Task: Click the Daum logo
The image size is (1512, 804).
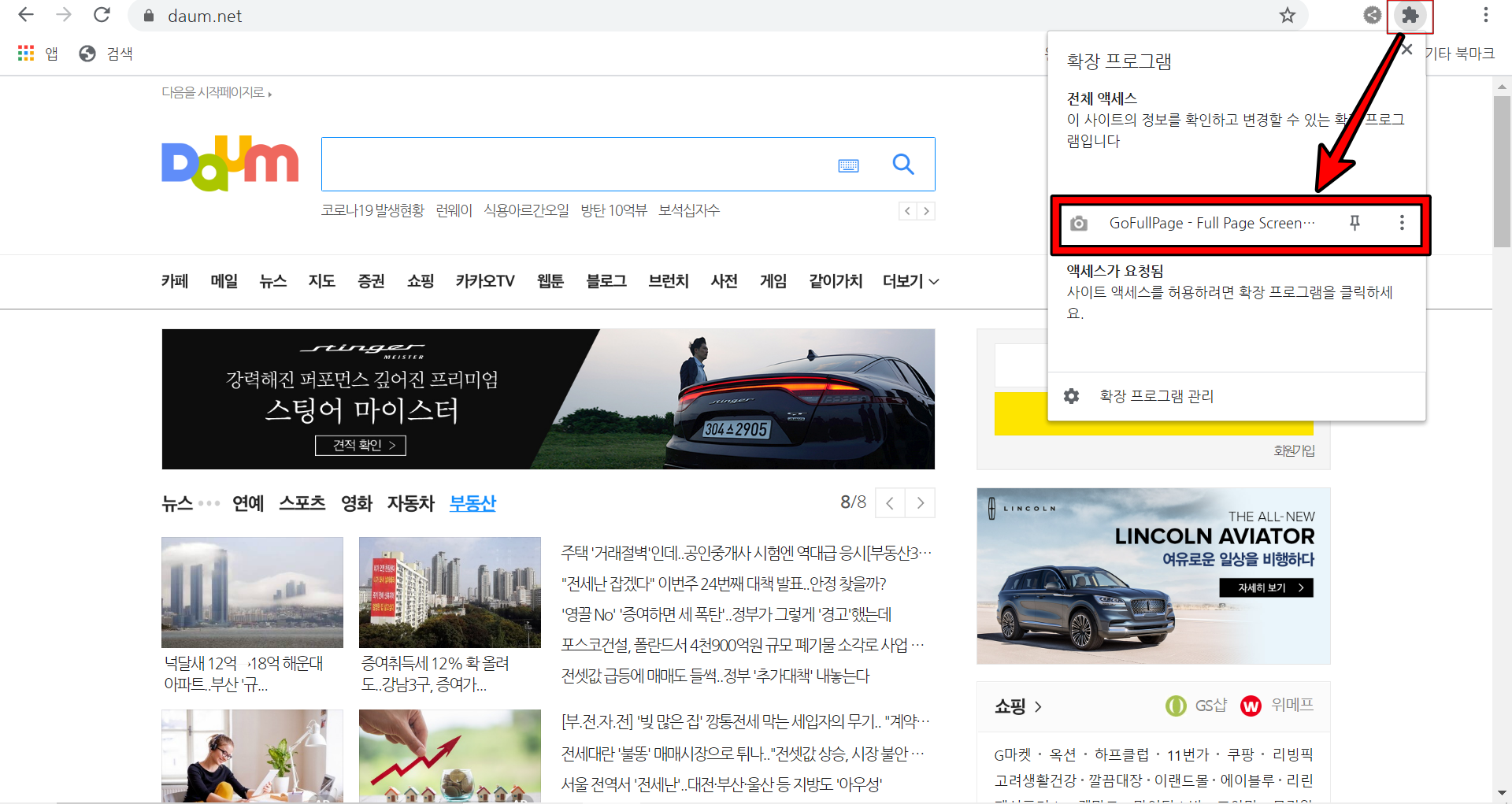Action: coord(230,163)
